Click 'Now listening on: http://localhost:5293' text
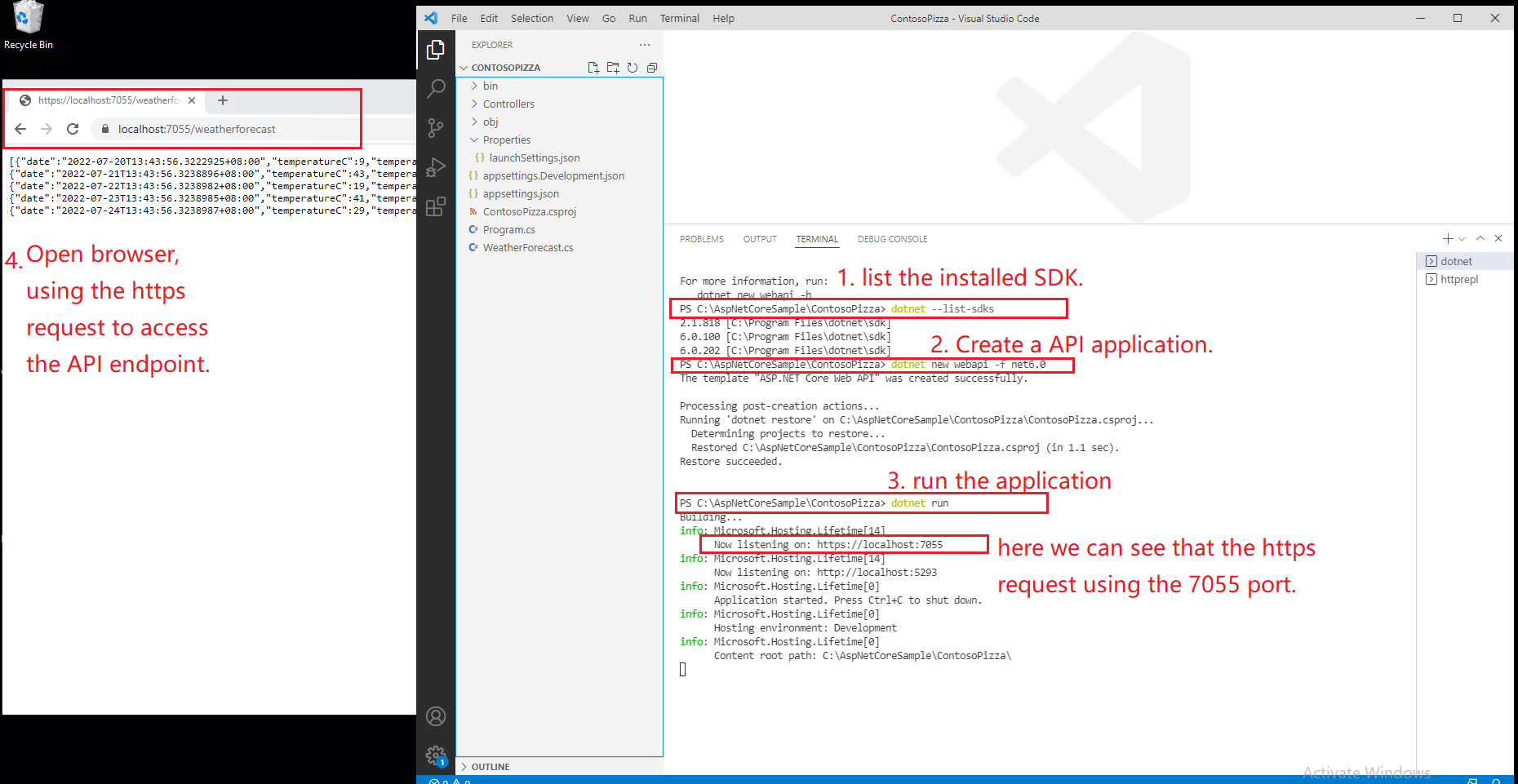The width and height of the screenshot is (1518, 784). 825,572
